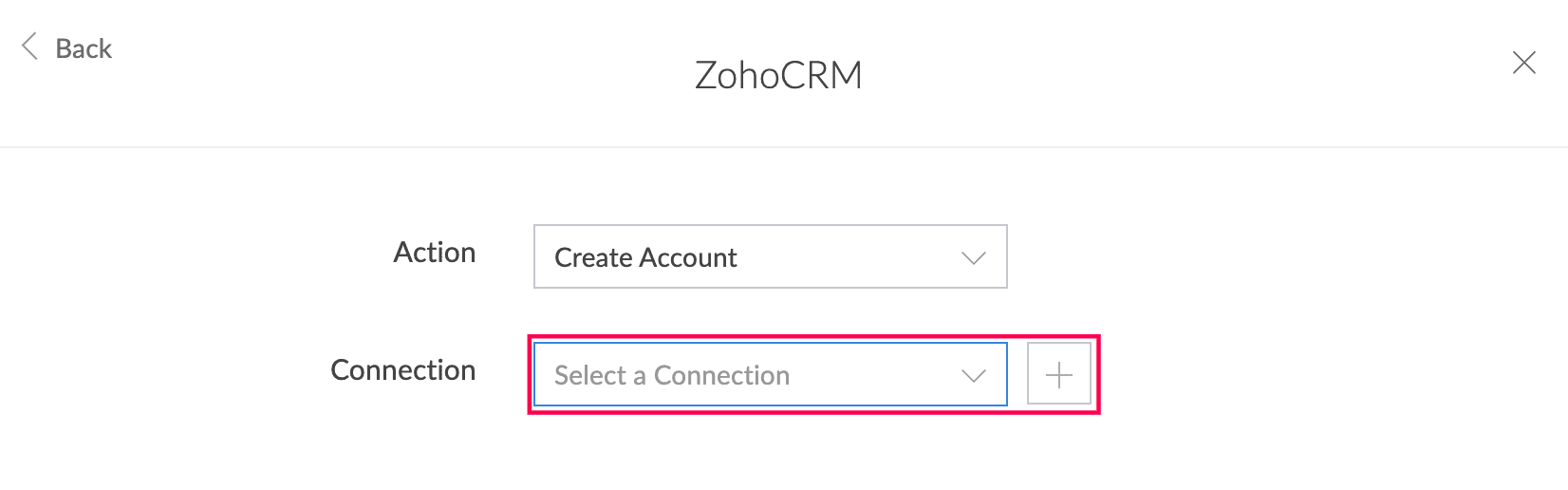The width and height of the screenshot is (1568, 490).
Task: Click the Back text label
Action: point(84,48)
